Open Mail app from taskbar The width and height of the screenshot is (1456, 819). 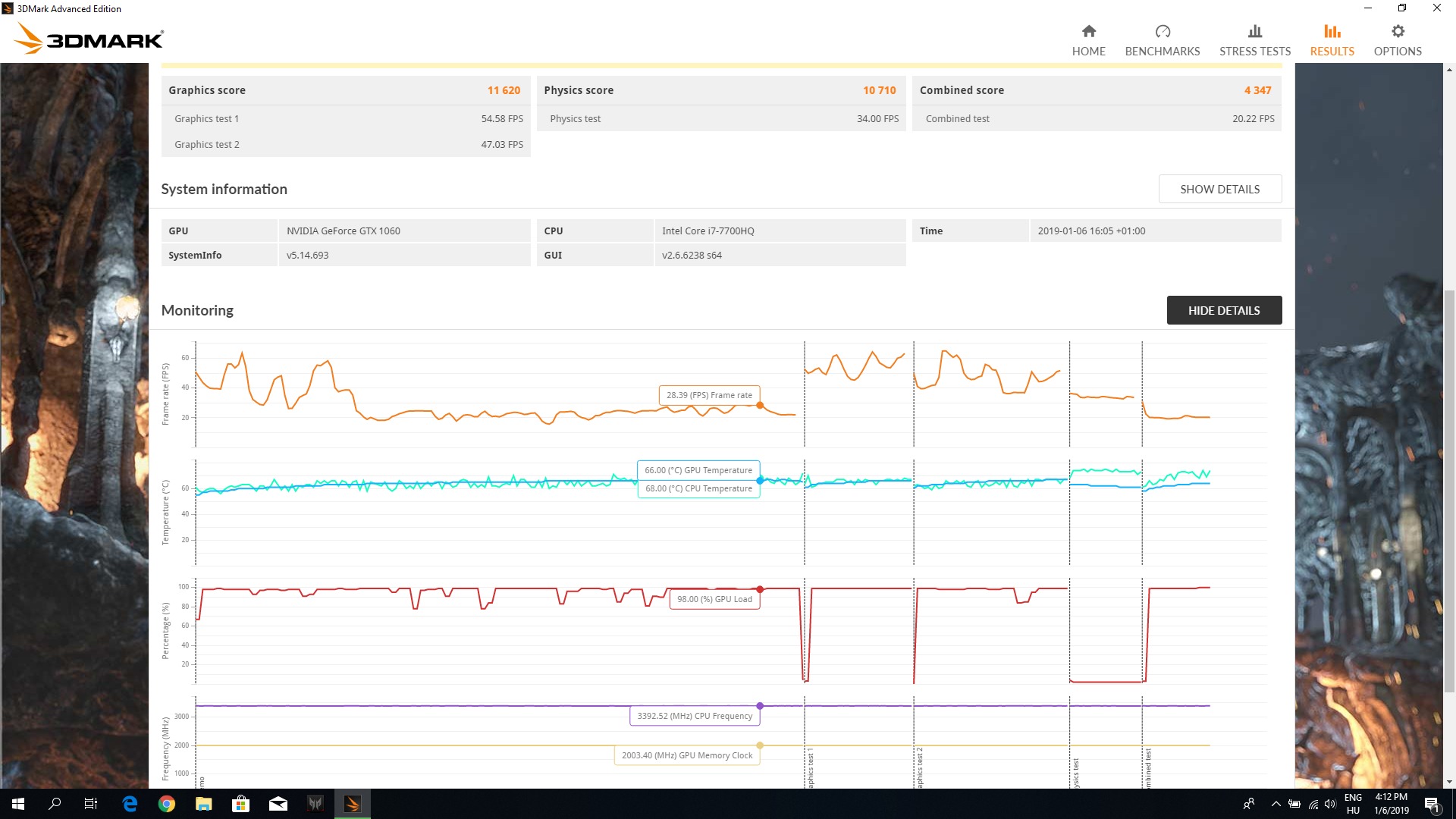[278, 804]
